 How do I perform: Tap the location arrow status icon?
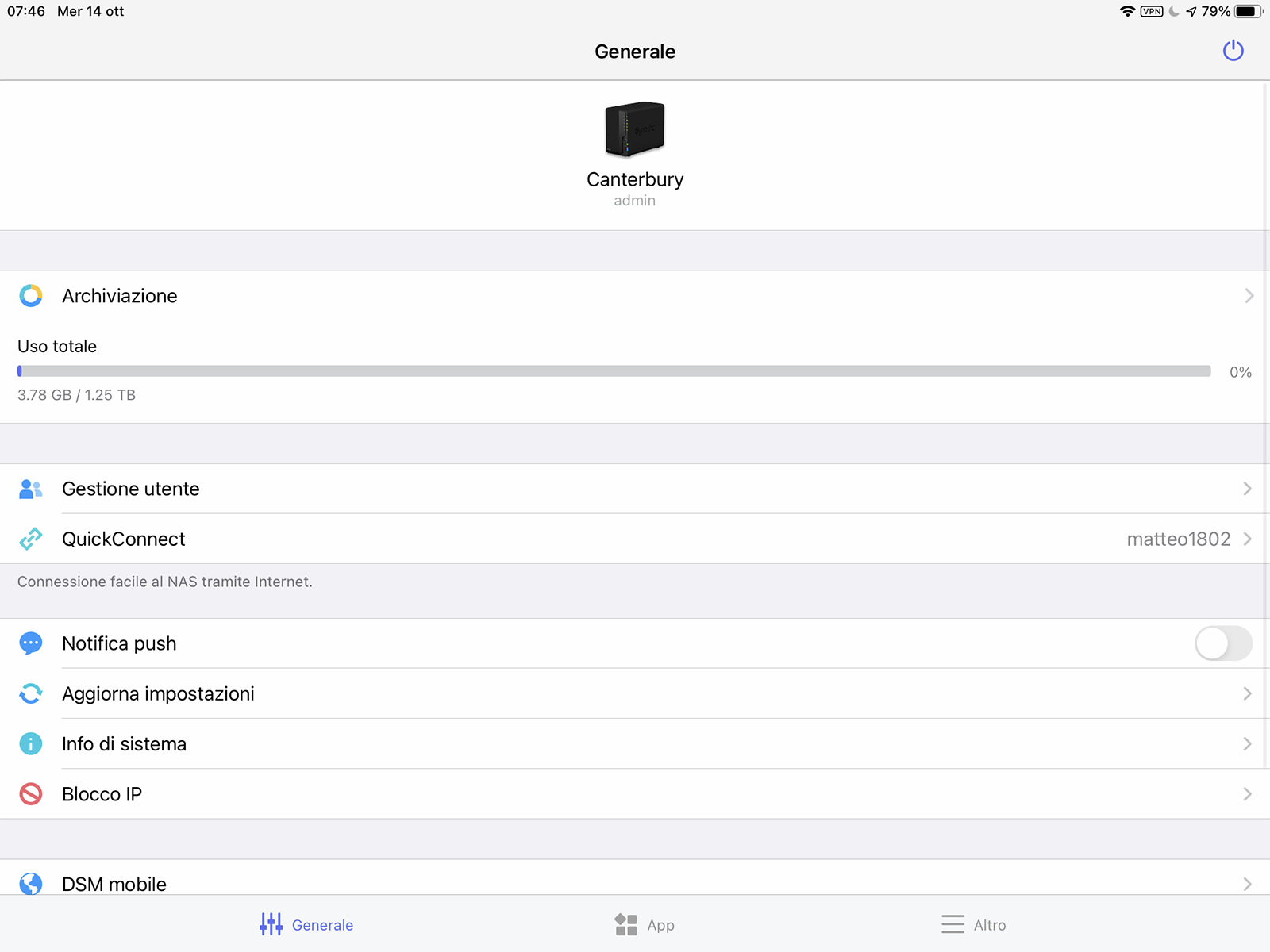tap(1191, 11)
